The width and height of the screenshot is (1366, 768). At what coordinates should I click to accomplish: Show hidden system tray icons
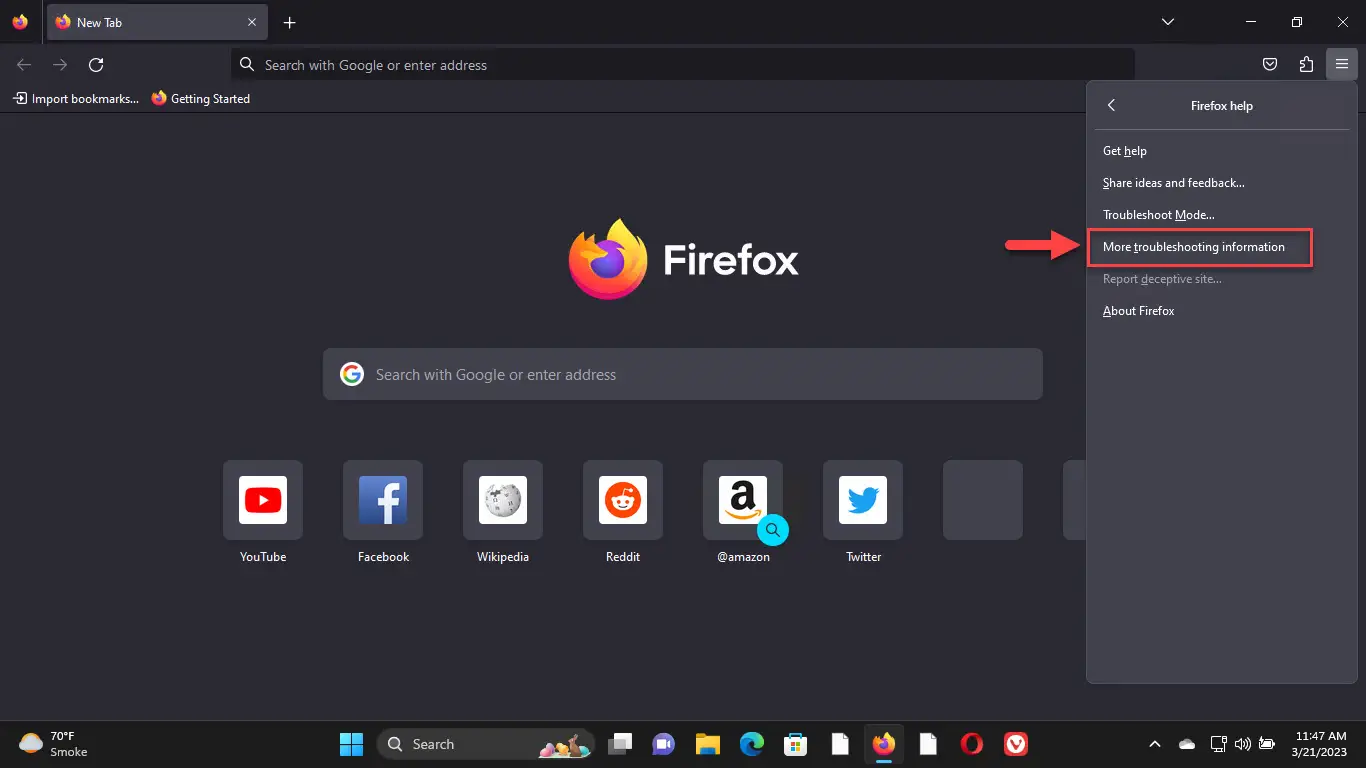tap(1155, 744)
